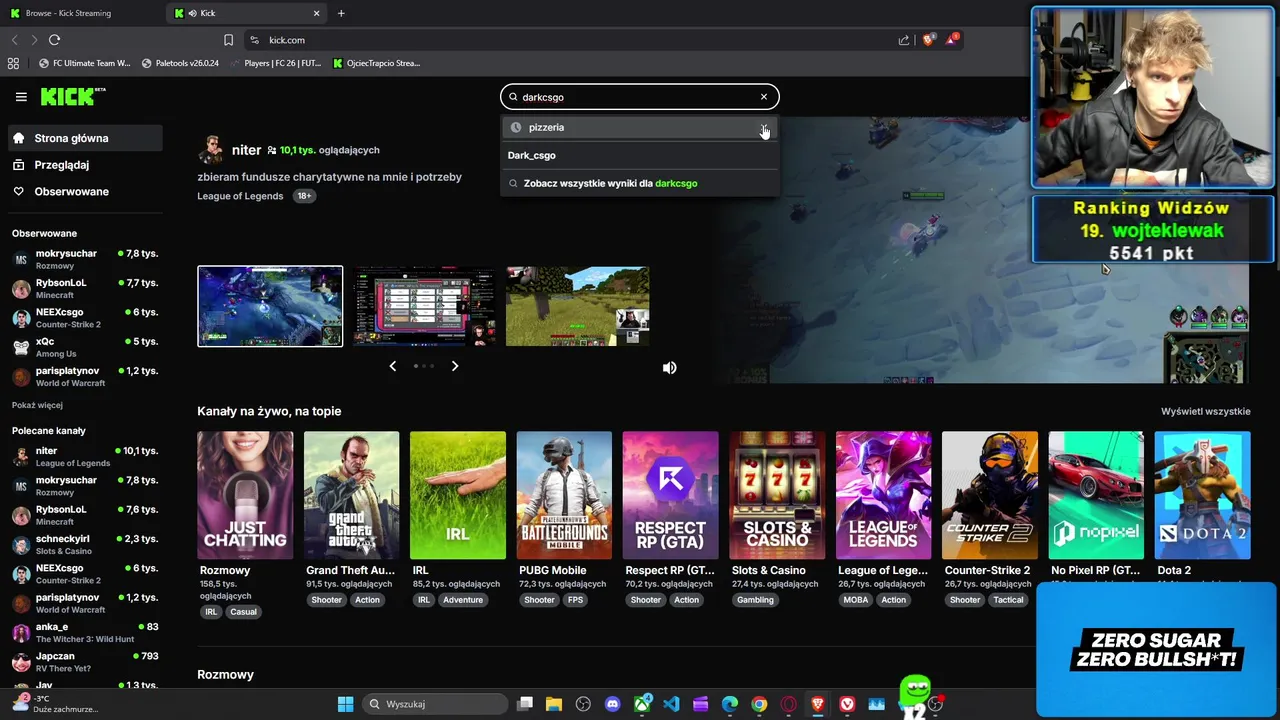The image size is (1280, 720).
Task: Select the second carousel stream thumbnail
Action: coord(424,306)
